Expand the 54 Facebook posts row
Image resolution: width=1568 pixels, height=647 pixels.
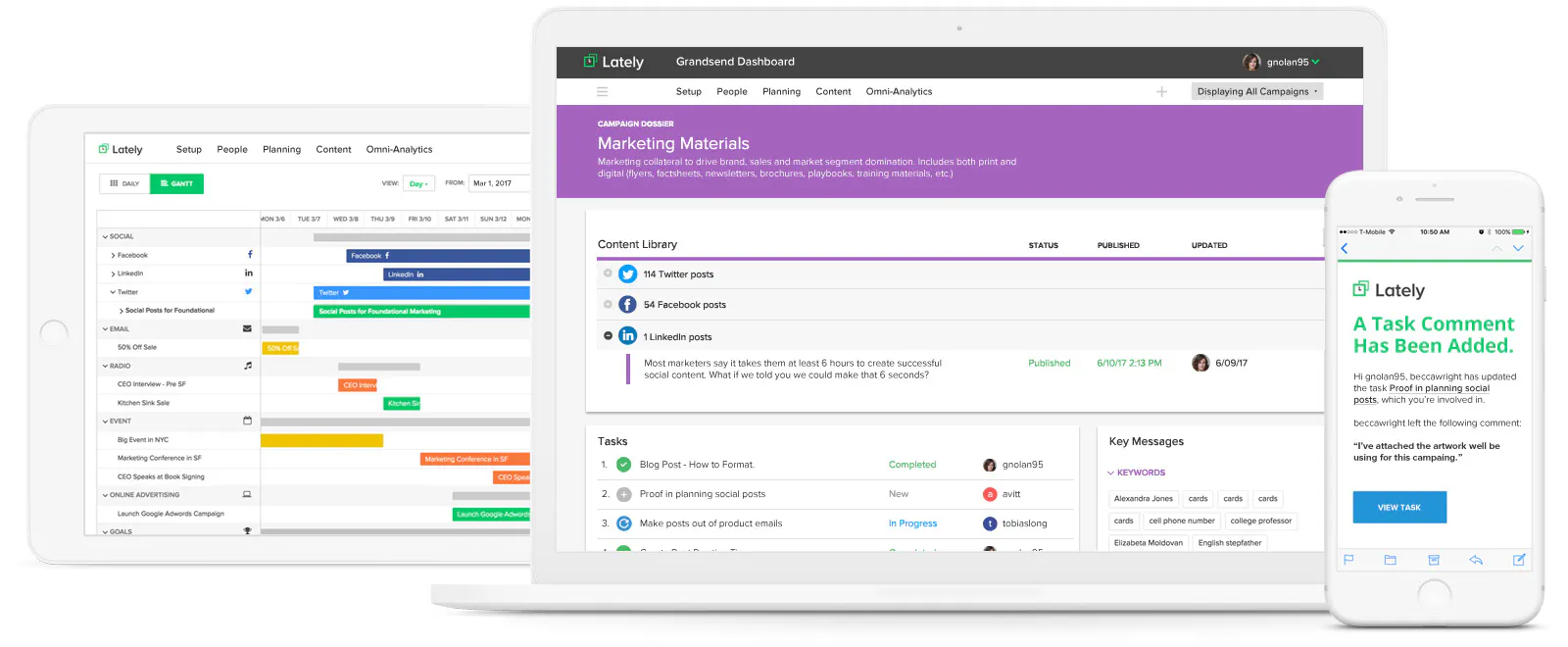[x=608, y=304]
